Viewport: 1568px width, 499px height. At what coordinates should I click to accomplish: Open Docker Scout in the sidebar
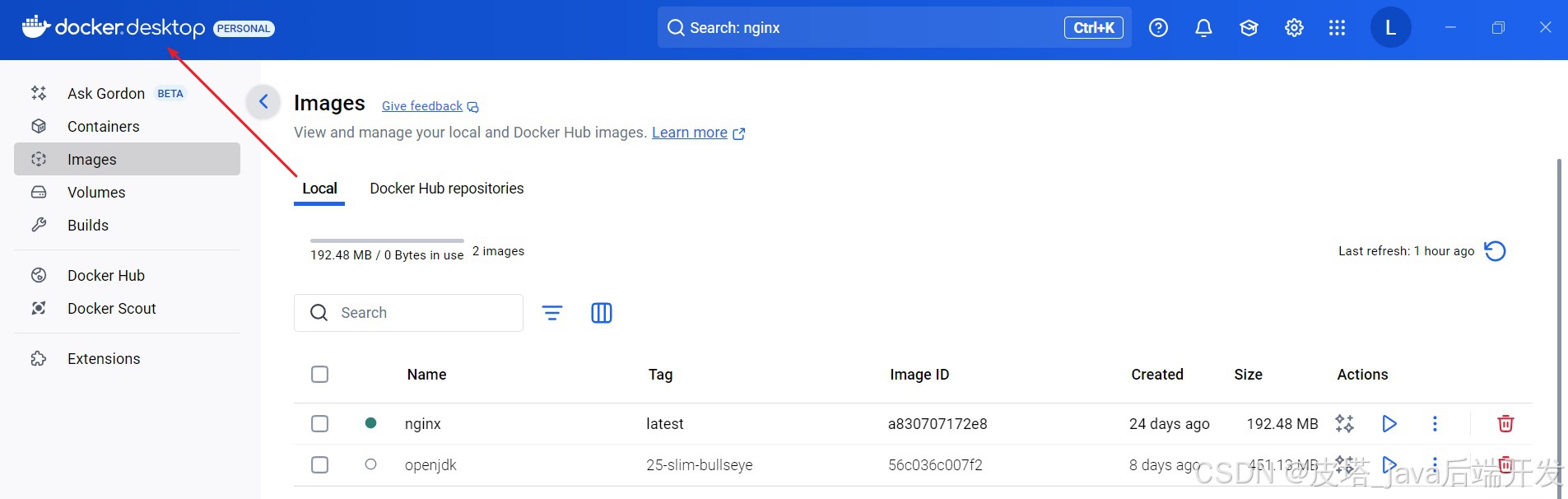(127, 308)
